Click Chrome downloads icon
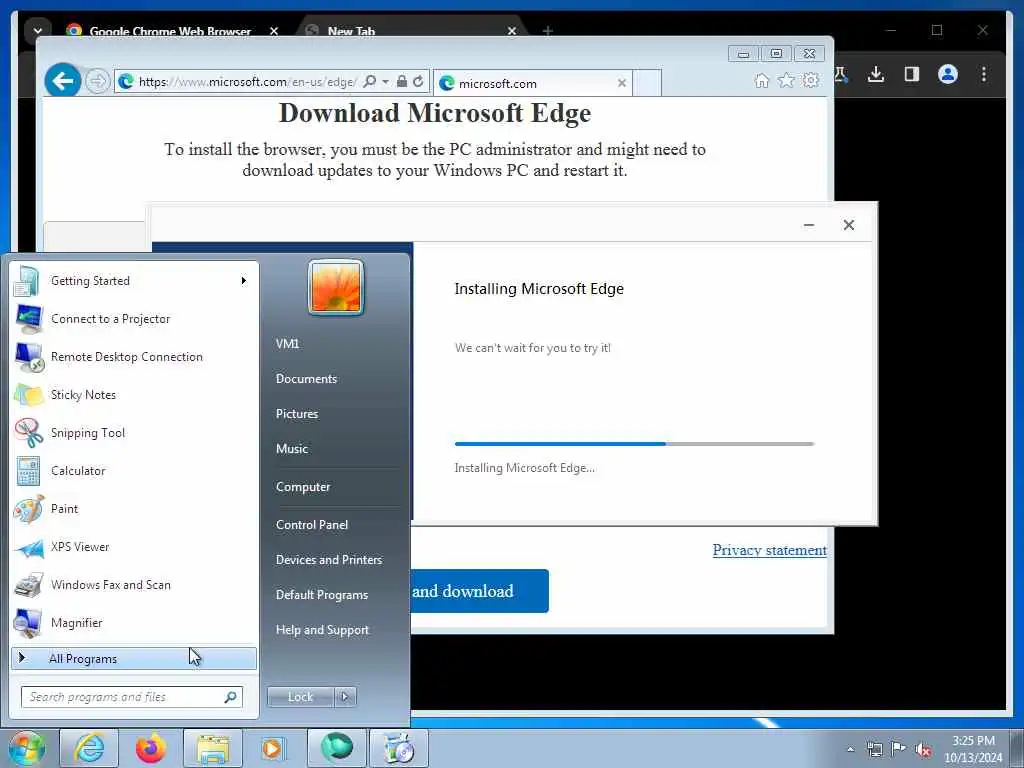This screenshot has height=768, width=1024. tap(876, 74)
